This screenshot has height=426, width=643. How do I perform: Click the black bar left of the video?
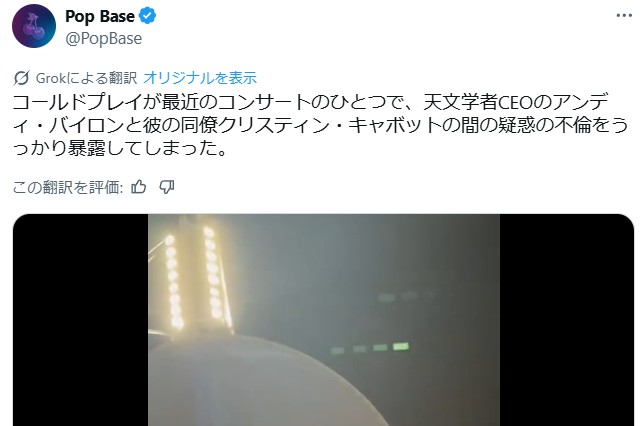coord(80,320)
